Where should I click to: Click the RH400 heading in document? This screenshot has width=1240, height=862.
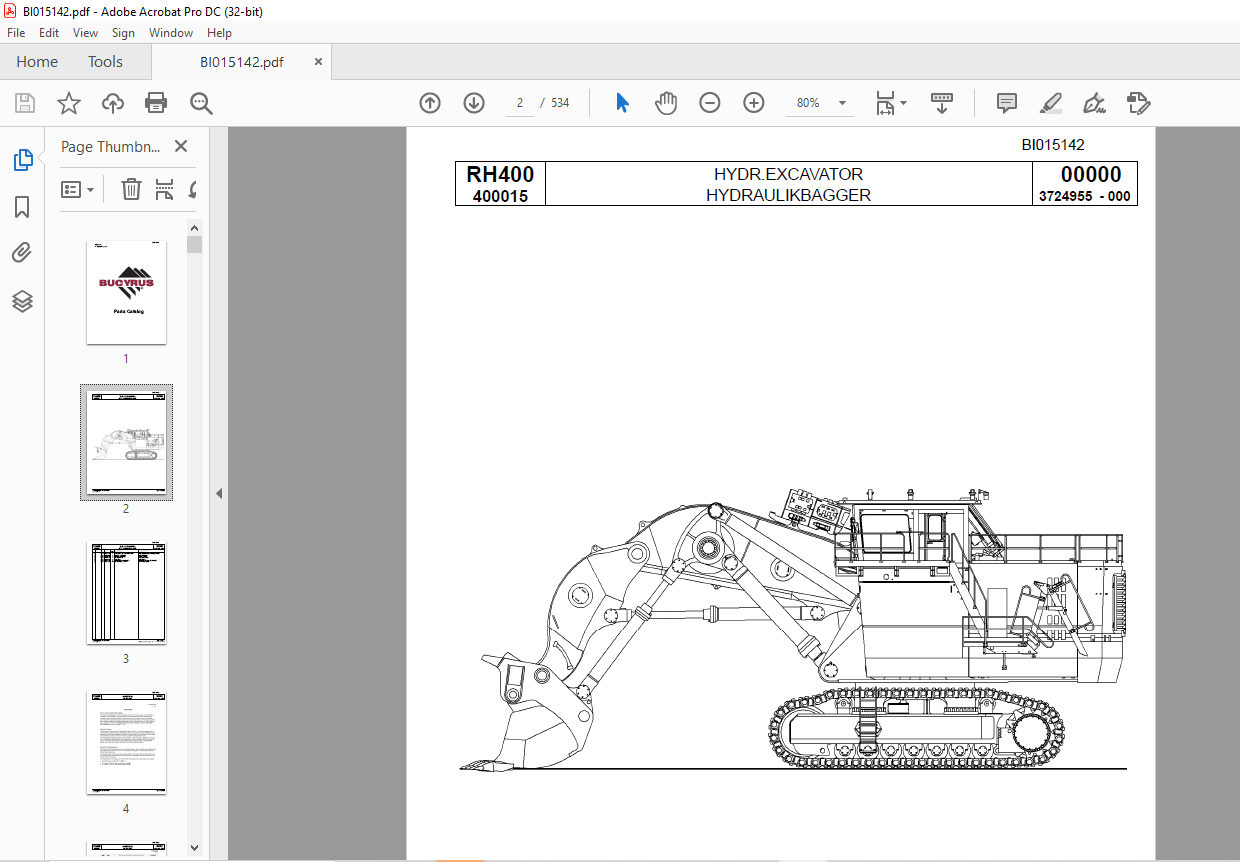[500, 175]
